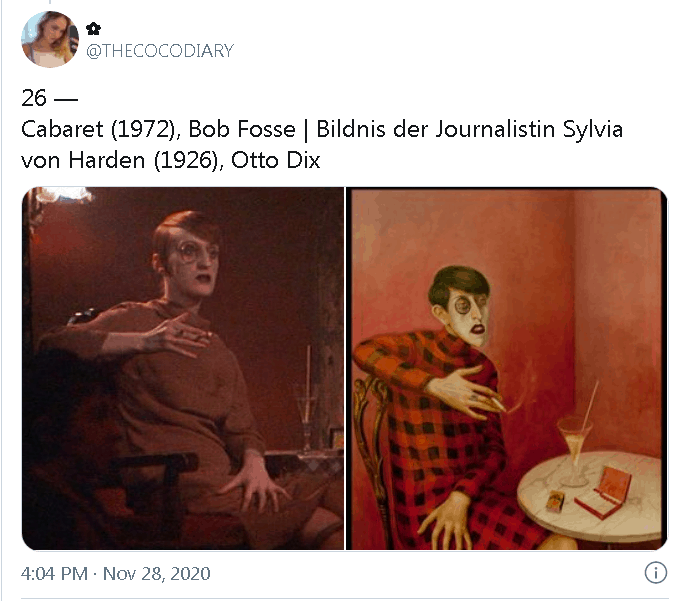Click the 4:04 PM timestamp link
The width and height of the screenshot is (677, 601).
(54, 574)
